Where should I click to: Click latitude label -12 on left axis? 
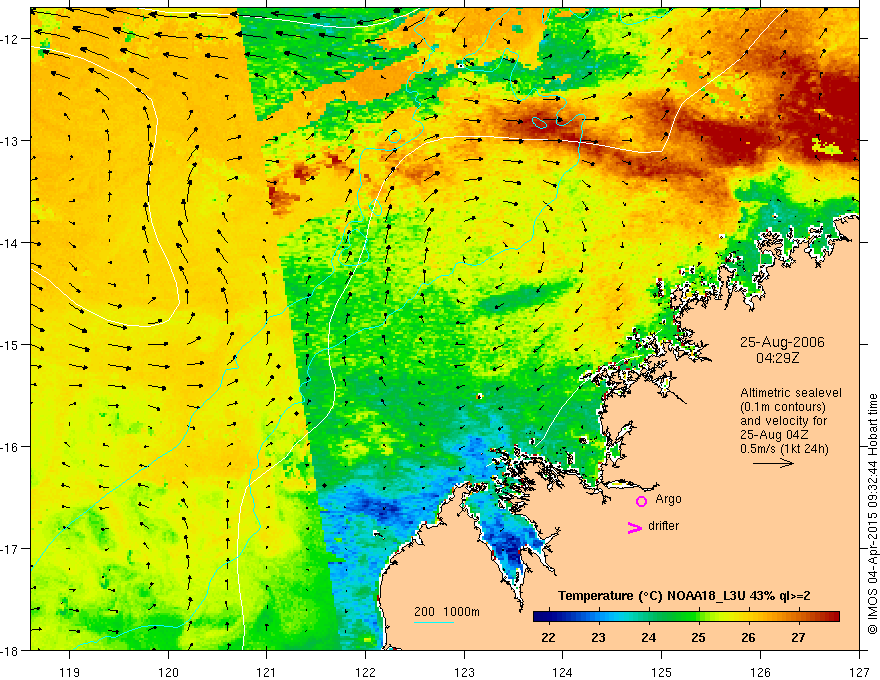[x=11, y=39]
